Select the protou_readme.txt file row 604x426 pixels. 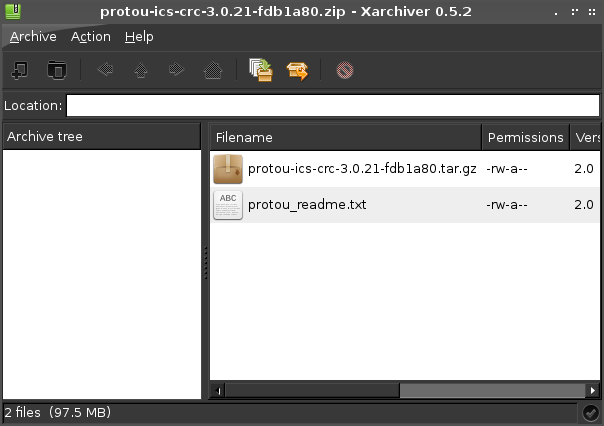(x=405, y=205)
